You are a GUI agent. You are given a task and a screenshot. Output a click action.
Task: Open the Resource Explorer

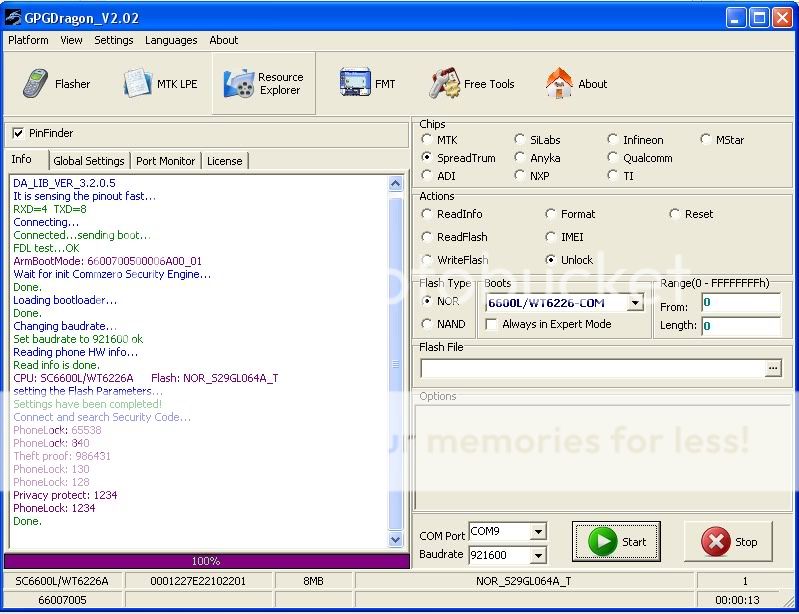tap(264, 84)
